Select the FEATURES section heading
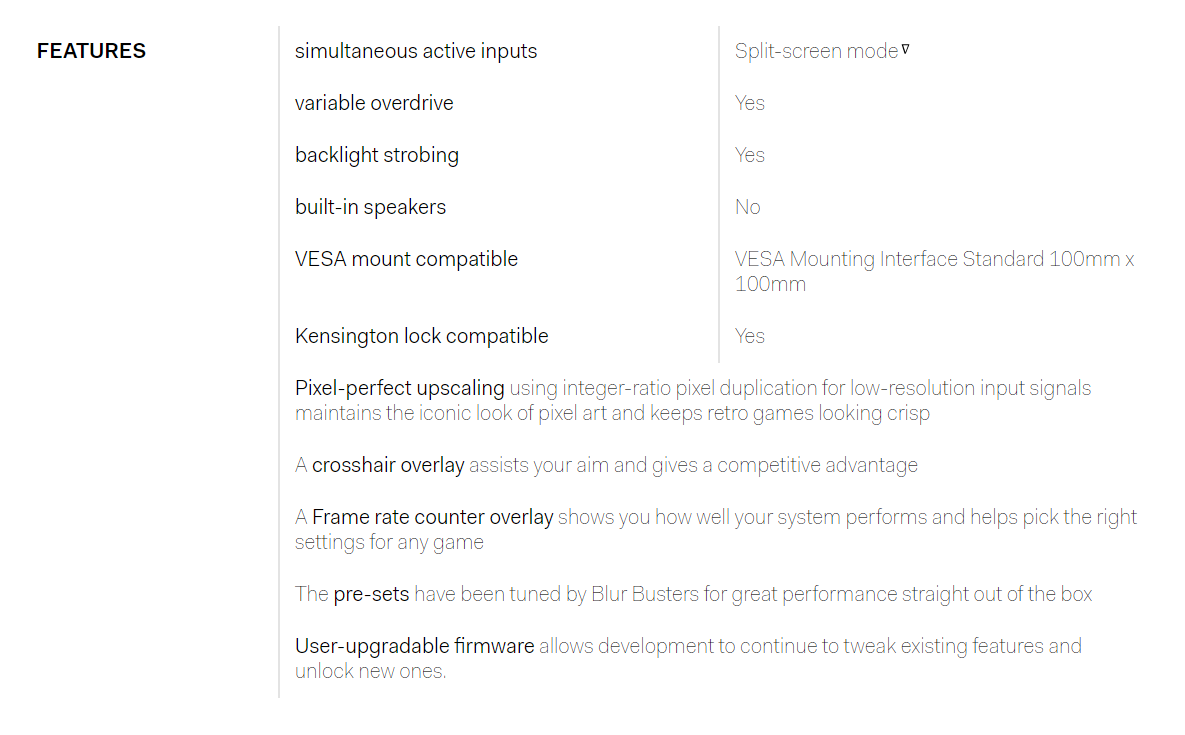 91,51
